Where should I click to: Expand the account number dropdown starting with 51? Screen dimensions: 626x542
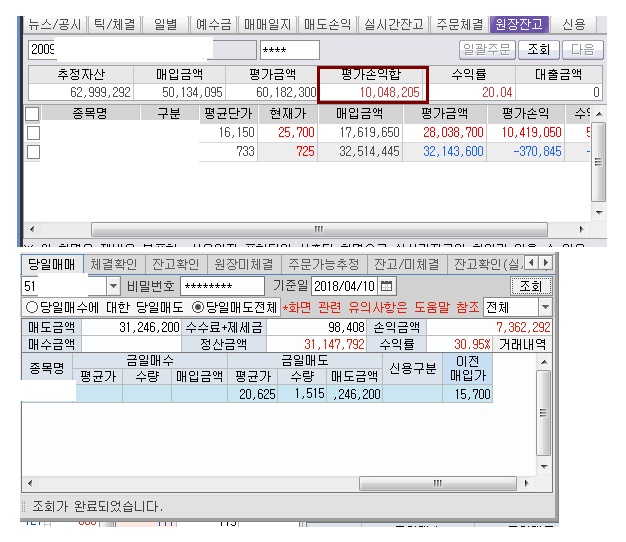[111, 286]
